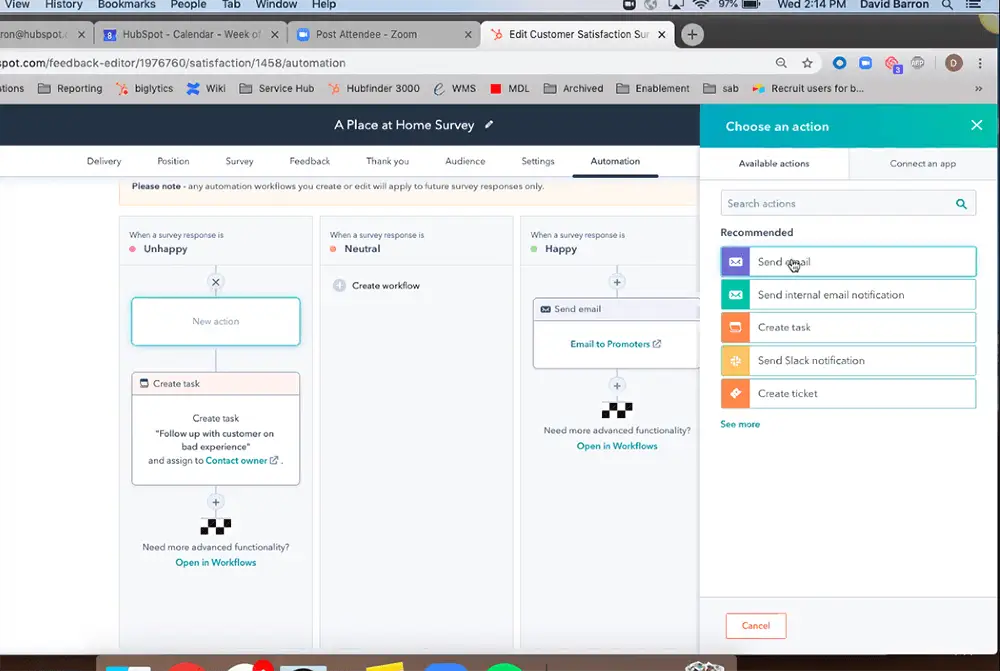Click the Send email purple envelope icon
1000x671 pixels.
tap(736, 262)
